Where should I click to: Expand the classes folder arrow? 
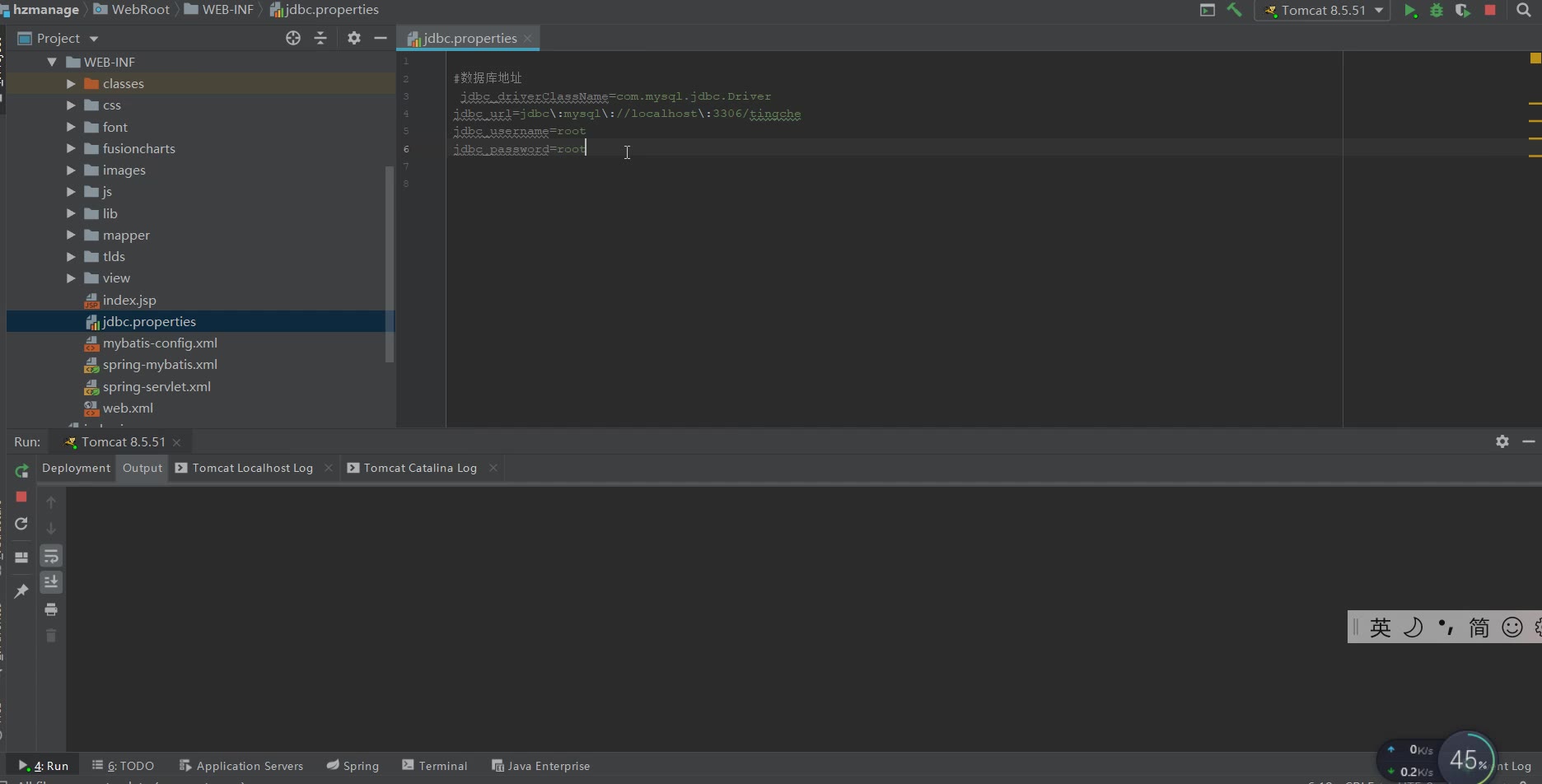click(x=71, y=84)
